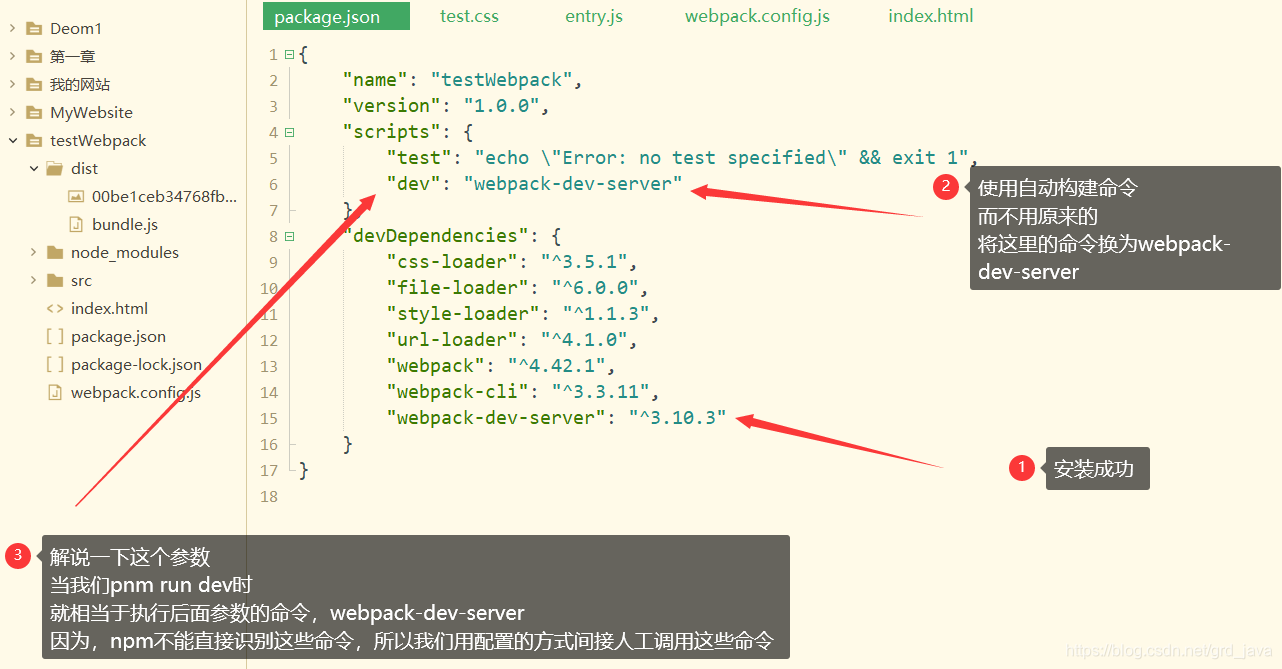Select the src folder row
This screenshot has width=1282, height=669.
click(81, 281)
